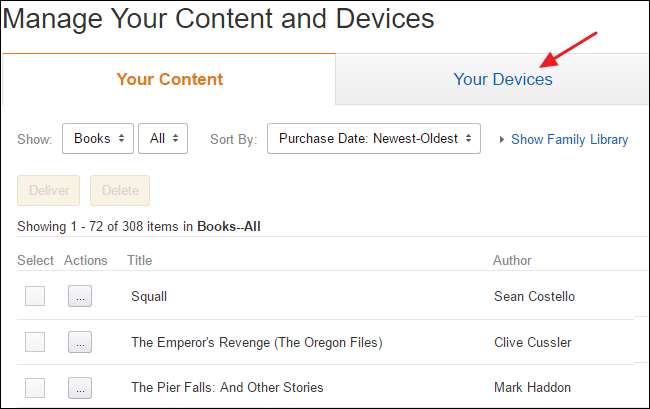Click the Deliver button
Viewport: 650px width, 409px height.
49,190
